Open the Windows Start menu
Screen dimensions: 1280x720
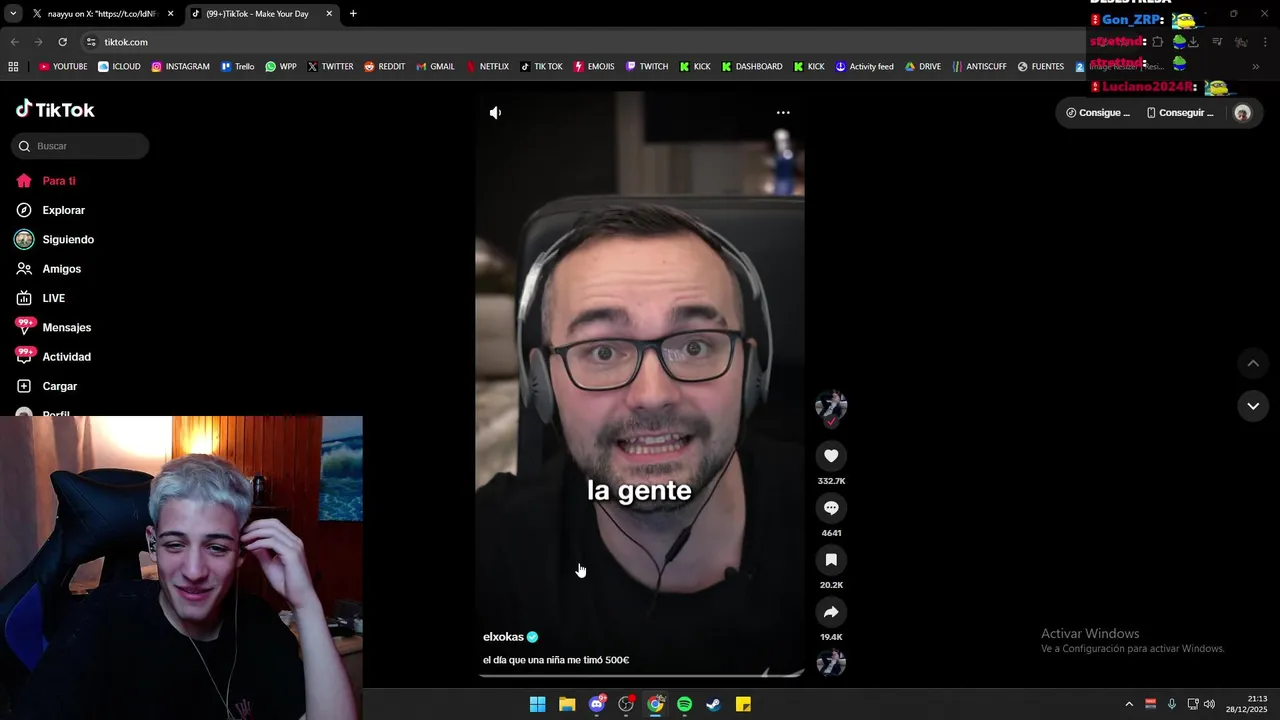point(537,704)
